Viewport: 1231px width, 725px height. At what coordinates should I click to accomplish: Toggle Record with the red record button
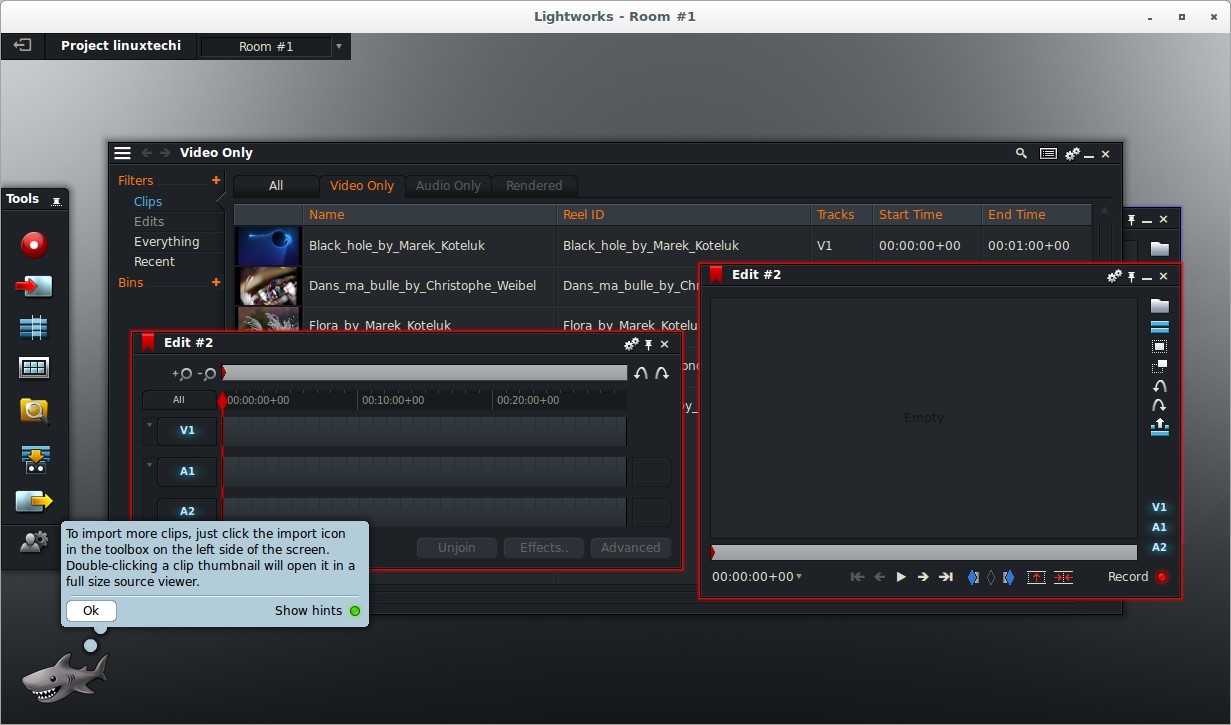click(x=1161, y=576)
